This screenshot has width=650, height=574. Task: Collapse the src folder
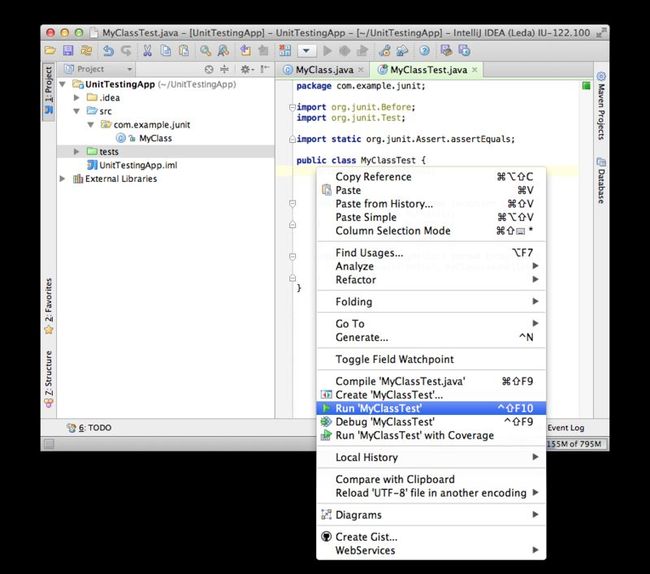pyautogui.click(x=76, y=111)
